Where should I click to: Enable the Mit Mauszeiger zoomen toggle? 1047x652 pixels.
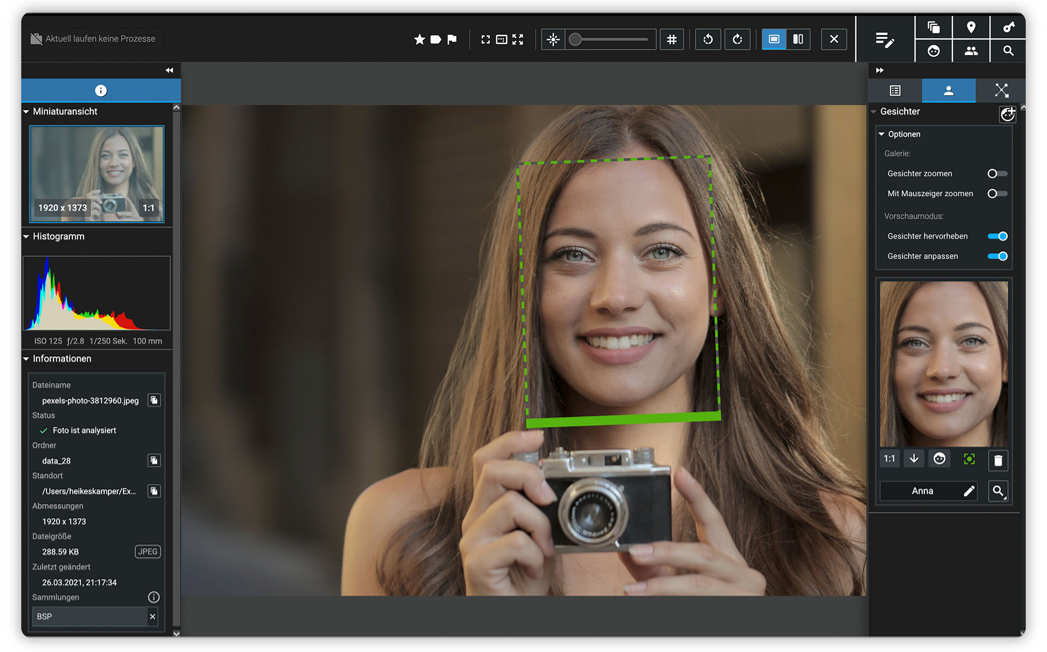[997, 194]
